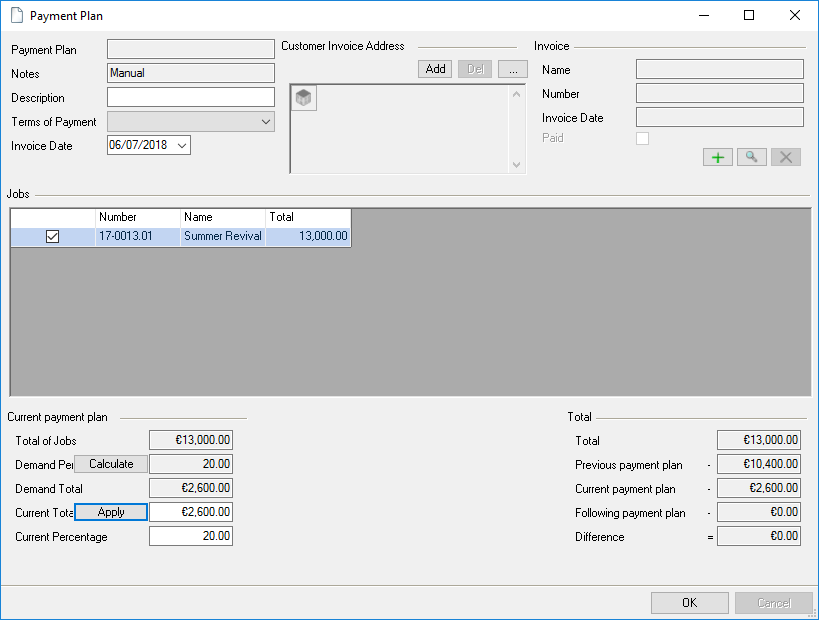
Task: Click the Description input field
Action: click(190, 98)
